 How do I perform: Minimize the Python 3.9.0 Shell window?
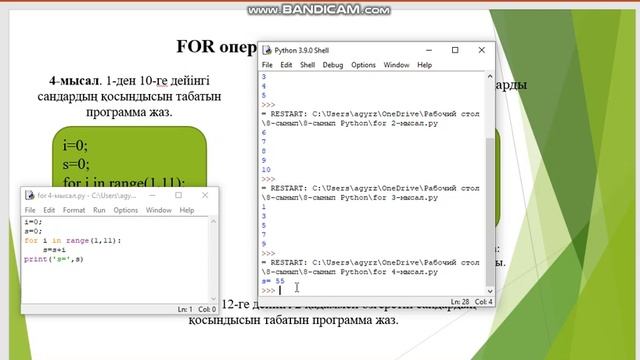point(429,50)
